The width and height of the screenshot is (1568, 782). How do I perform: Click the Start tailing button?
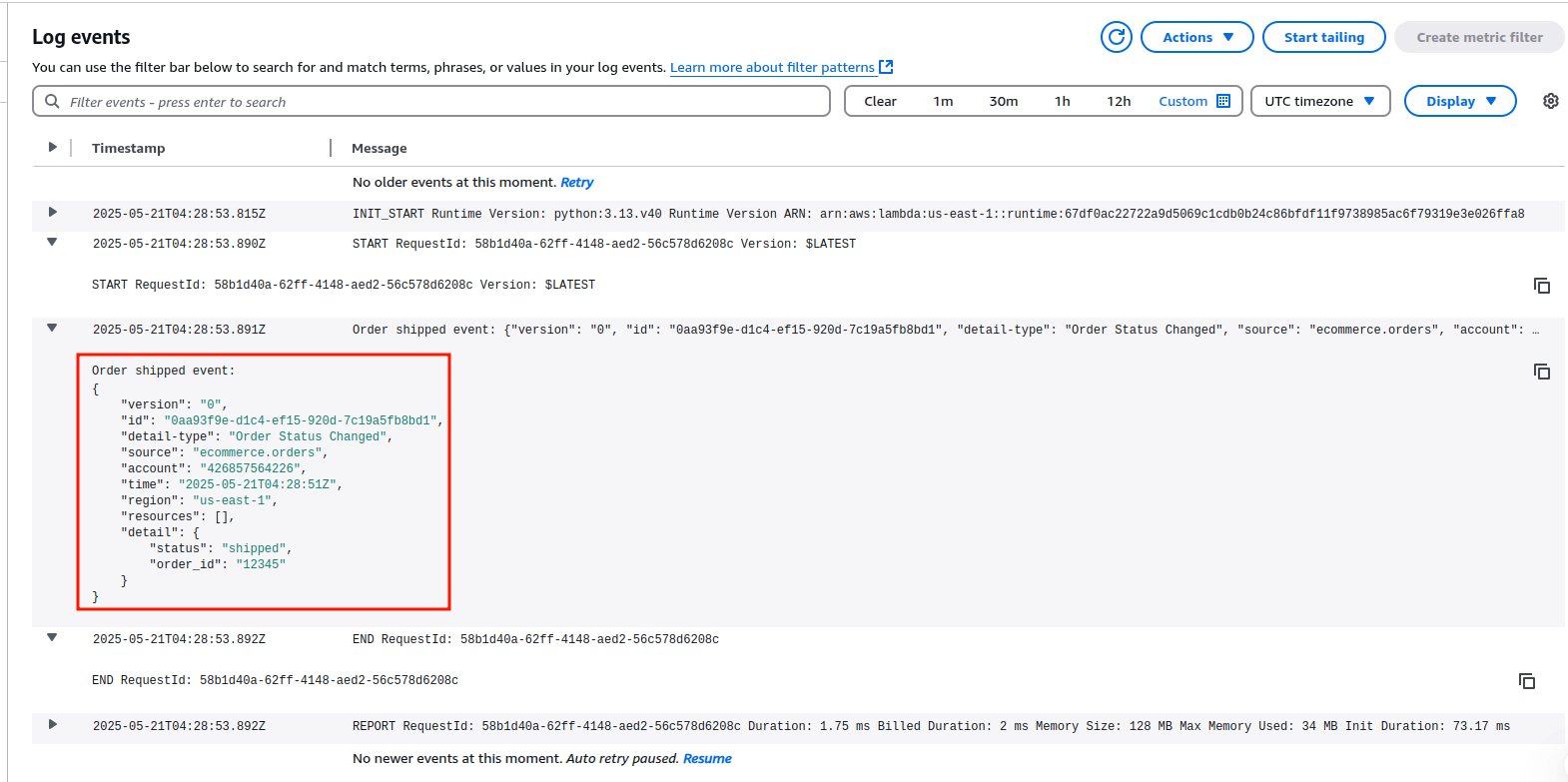coord(1323,37)
